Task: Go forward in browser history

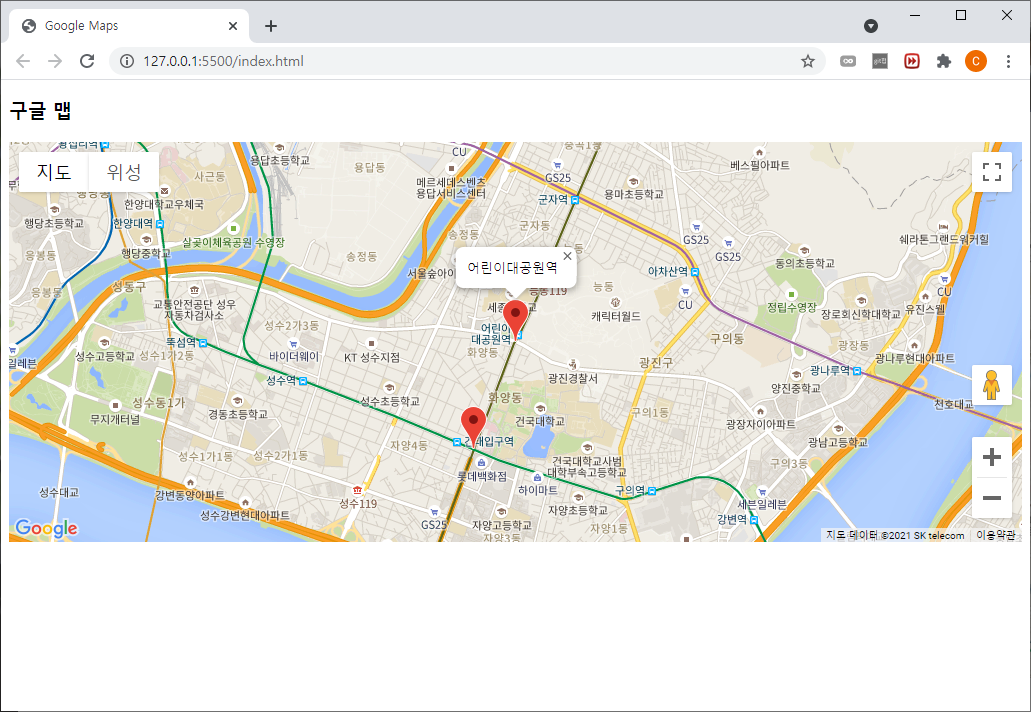Action: [x=55, y=61]
